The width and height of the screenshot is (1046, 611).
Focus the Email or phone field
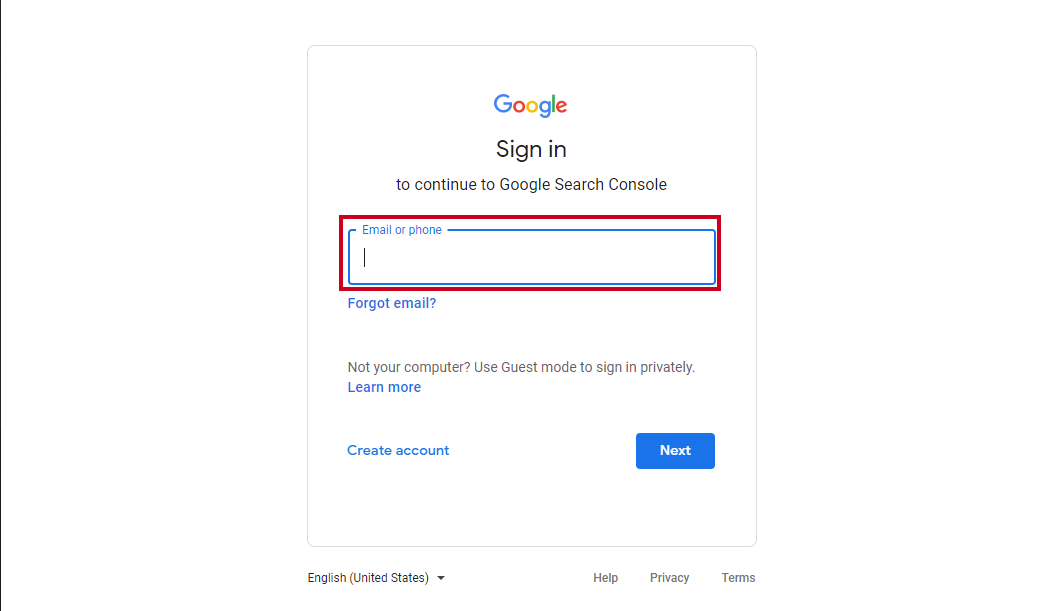[x=532, y=257]
